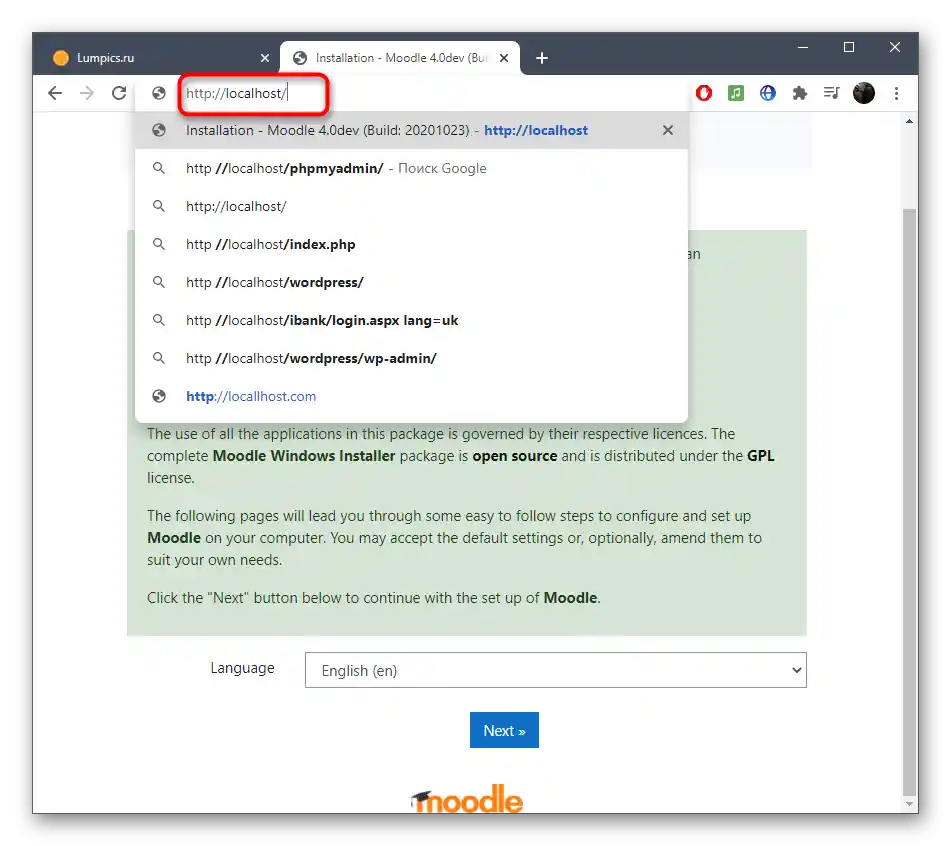951x846 pixels.
Task: Minimize the browser window
Action: (802, 47)
